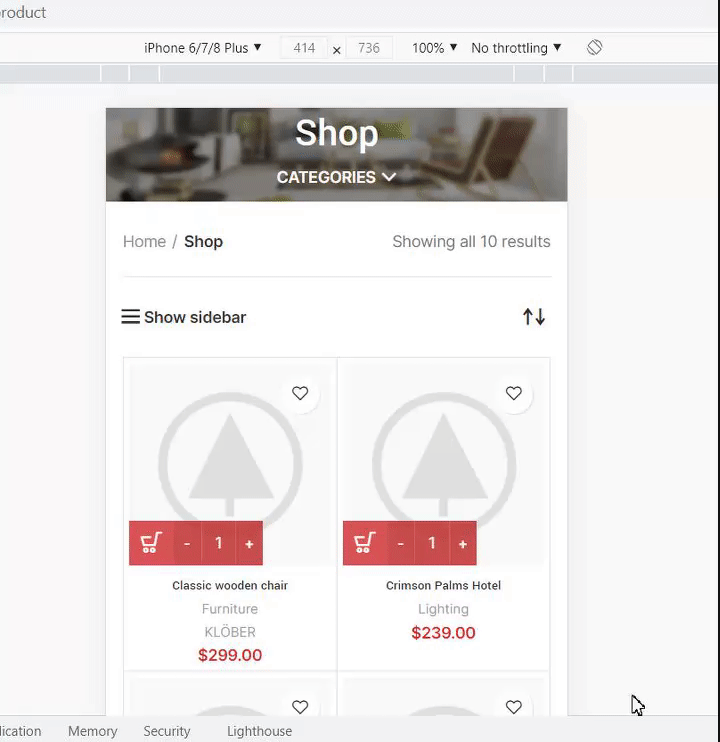Open the Show sidebar hamburger button
This screenshot has width=720, height=742.
point(184,317)
